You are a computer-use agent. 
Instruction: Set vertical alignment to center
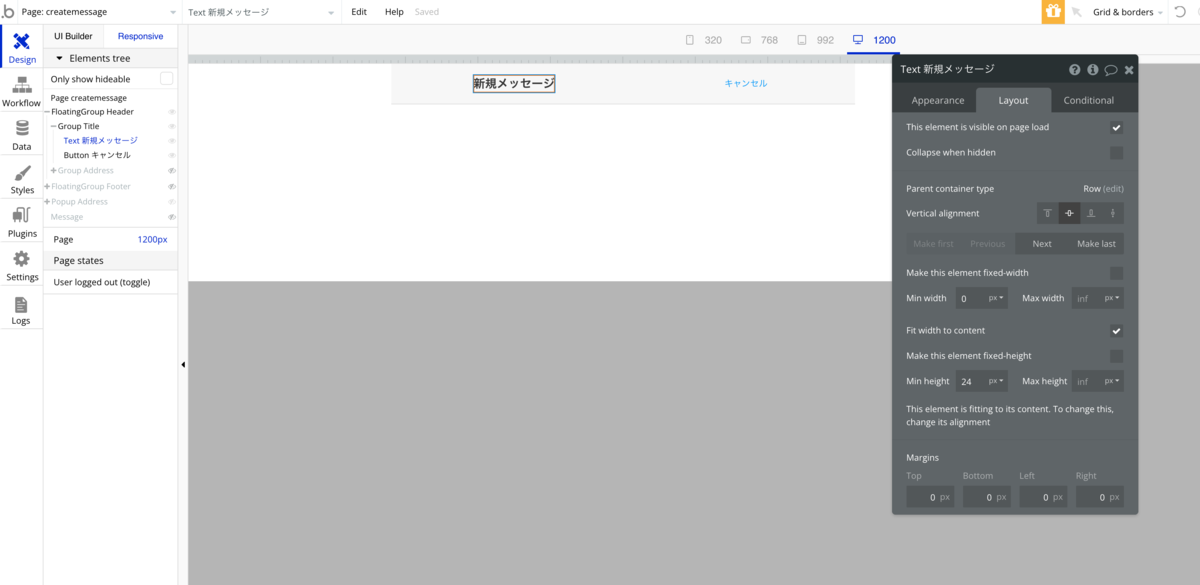tap(1070, 213)
